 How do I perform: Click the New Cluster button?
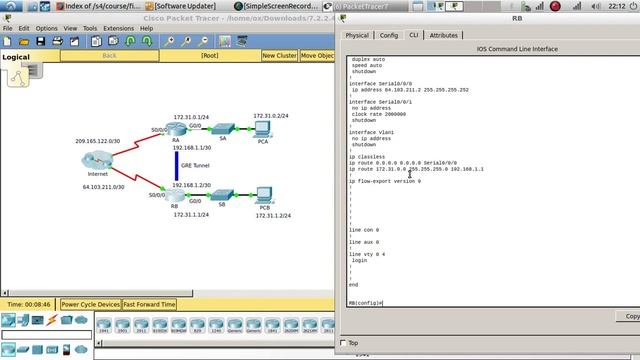[x=279, y=56]
